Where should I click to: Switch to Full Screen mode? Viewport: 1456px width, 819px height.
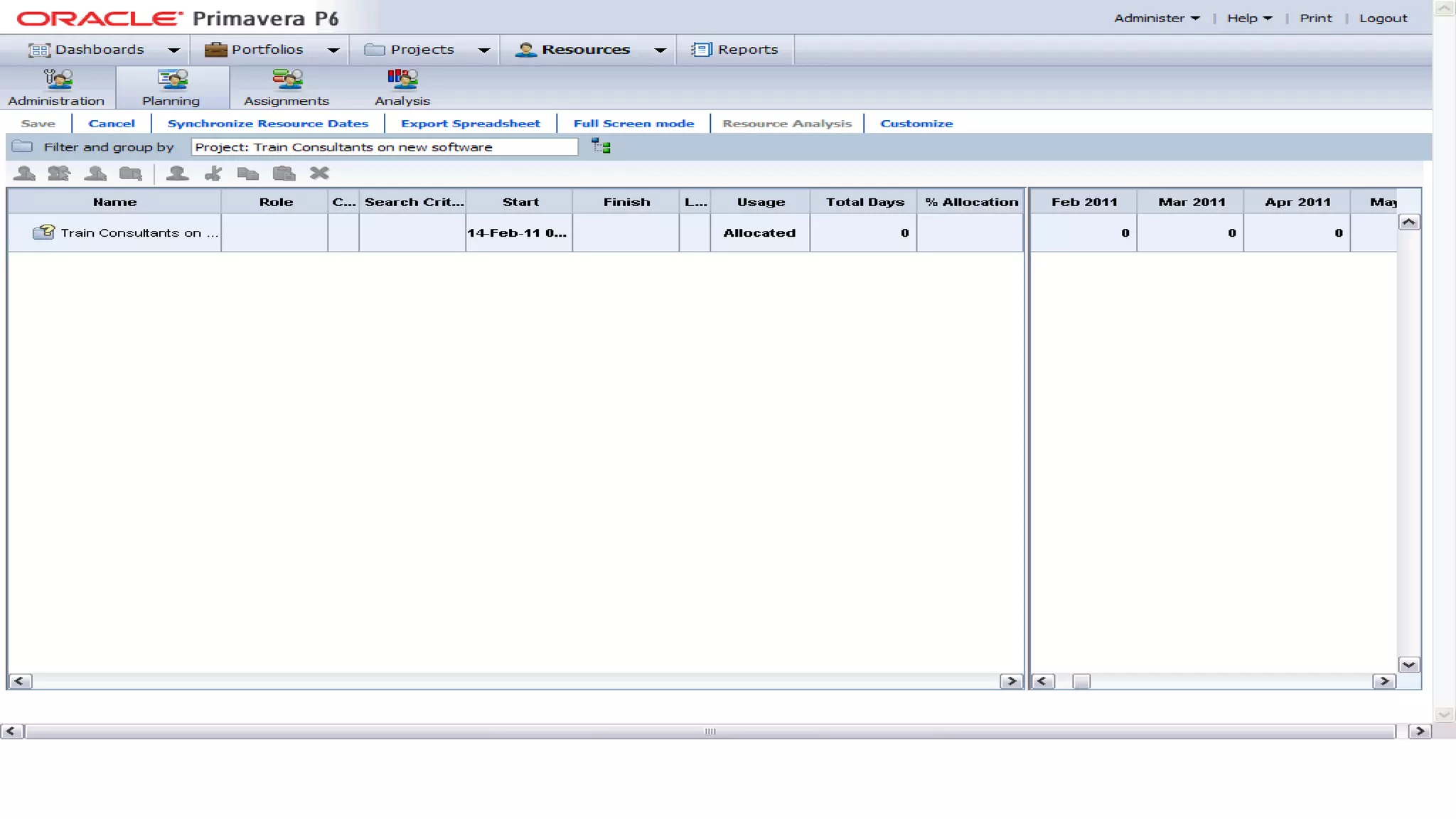tap(633, 124)
